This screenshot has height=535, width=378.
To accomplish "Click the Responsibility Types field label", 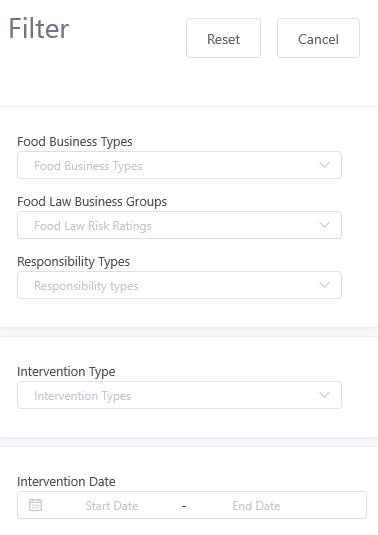I will click(x=74, y=262).
